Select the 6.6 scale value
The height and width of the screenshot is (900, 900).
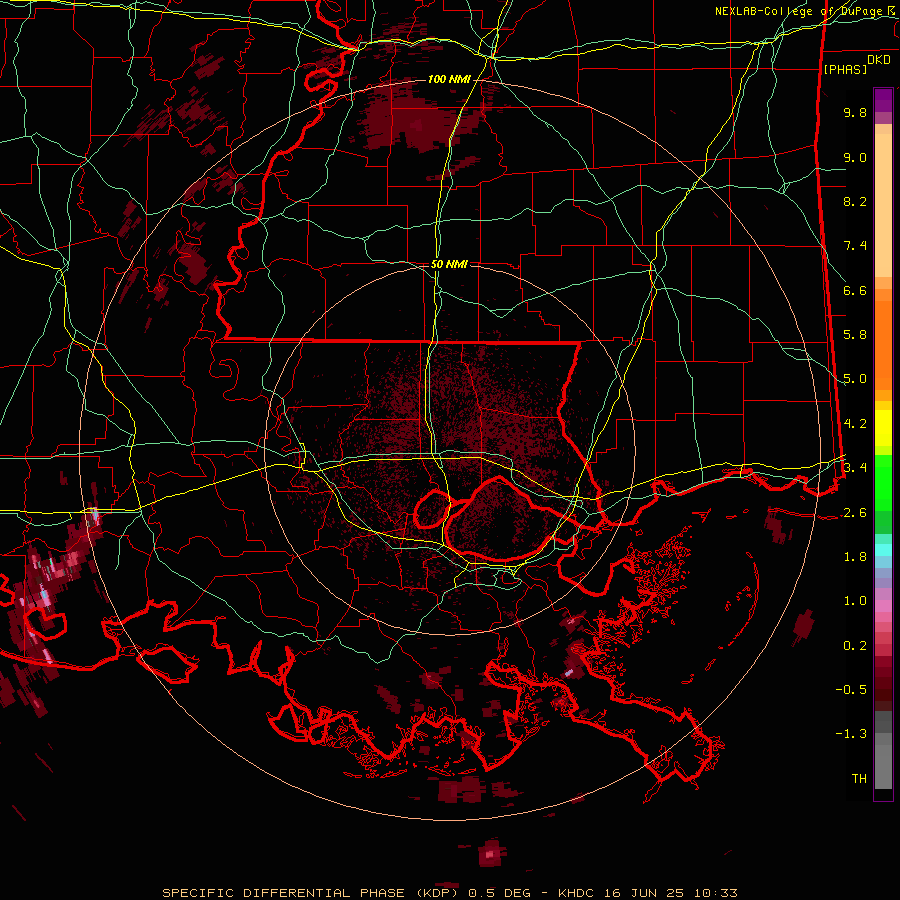coord(855,290)
